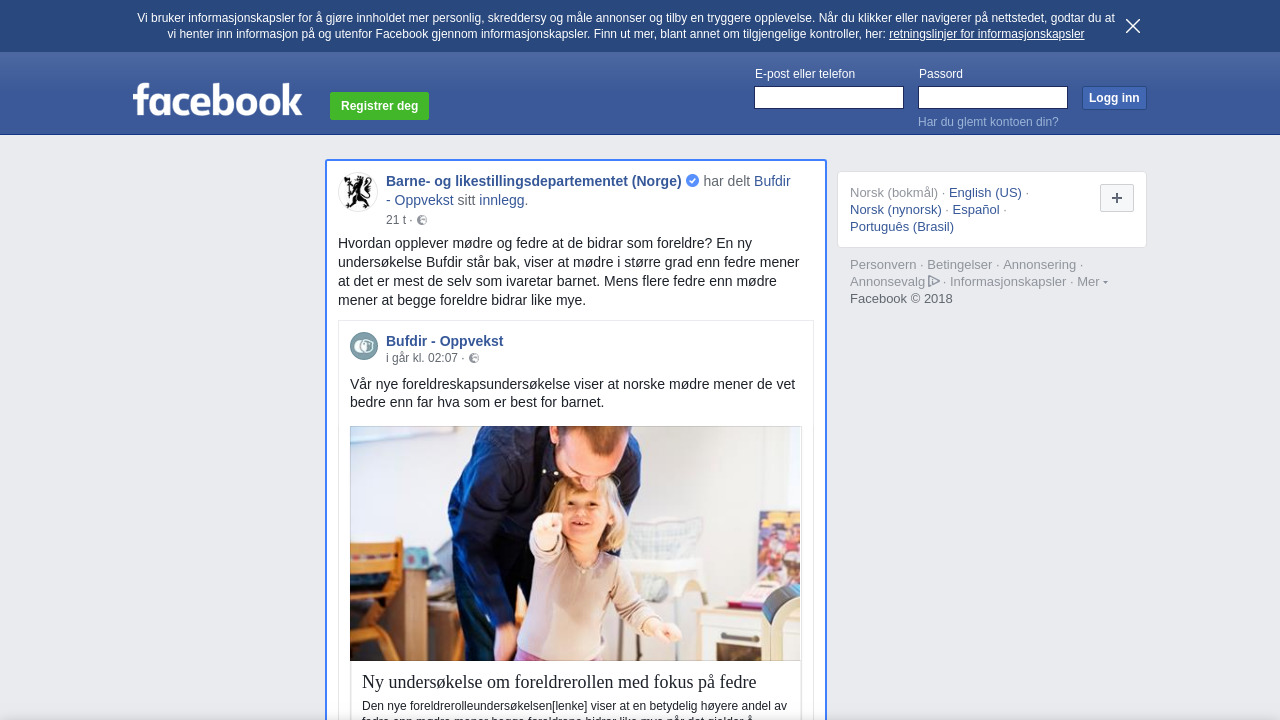The width and height of the screenshot is (1280, 720).
Task: Open the Personvern footer link
Action: tap(882, 265)
